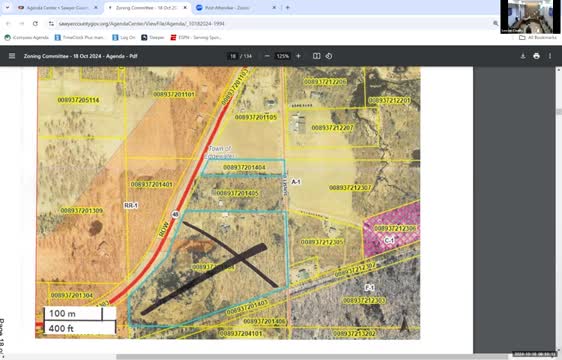The height and width of the screenshot is (360, 562).
Task: Click the horizontal scrollbar at bottom
Action: (312, 357)
